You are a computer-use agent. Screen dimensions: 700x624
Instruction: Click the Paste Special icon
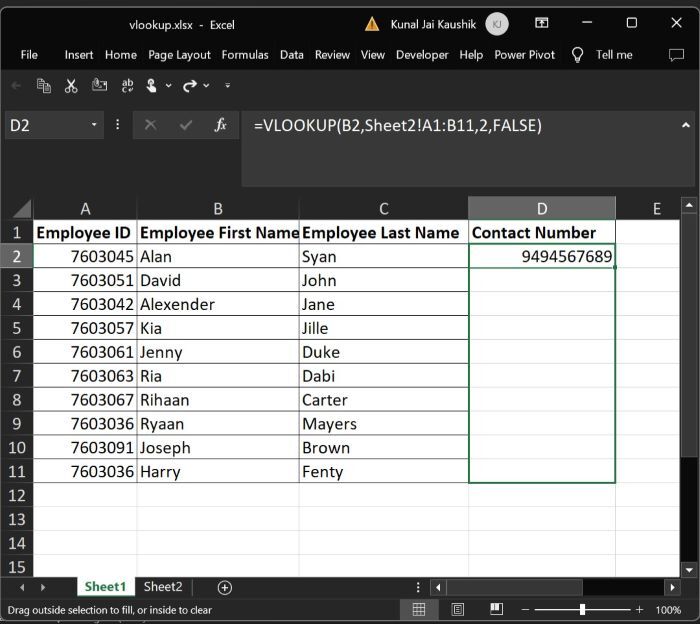pyautogui.click(x=99, y=85)
